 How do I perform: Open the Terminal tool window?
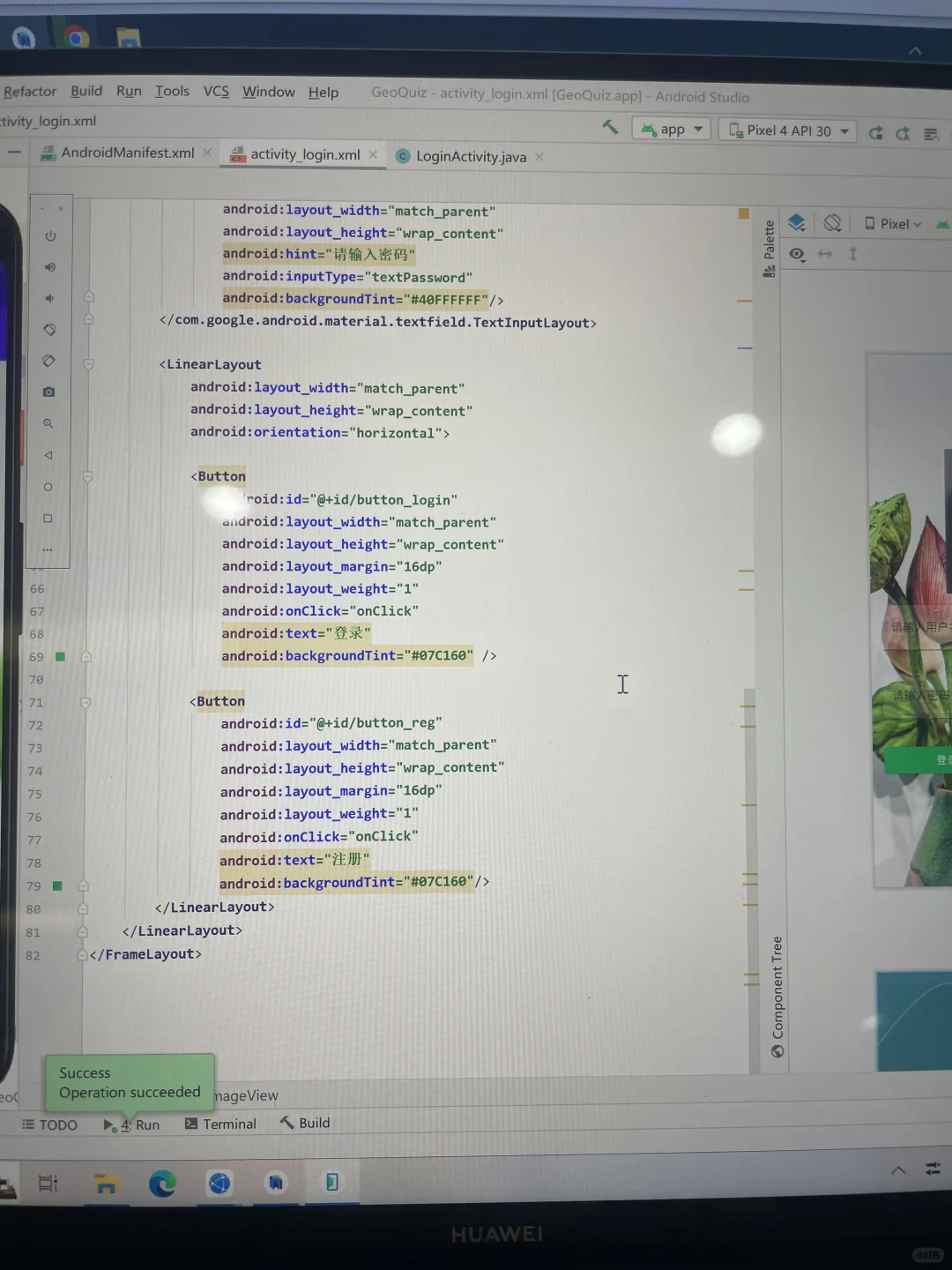pos(220,1124)
